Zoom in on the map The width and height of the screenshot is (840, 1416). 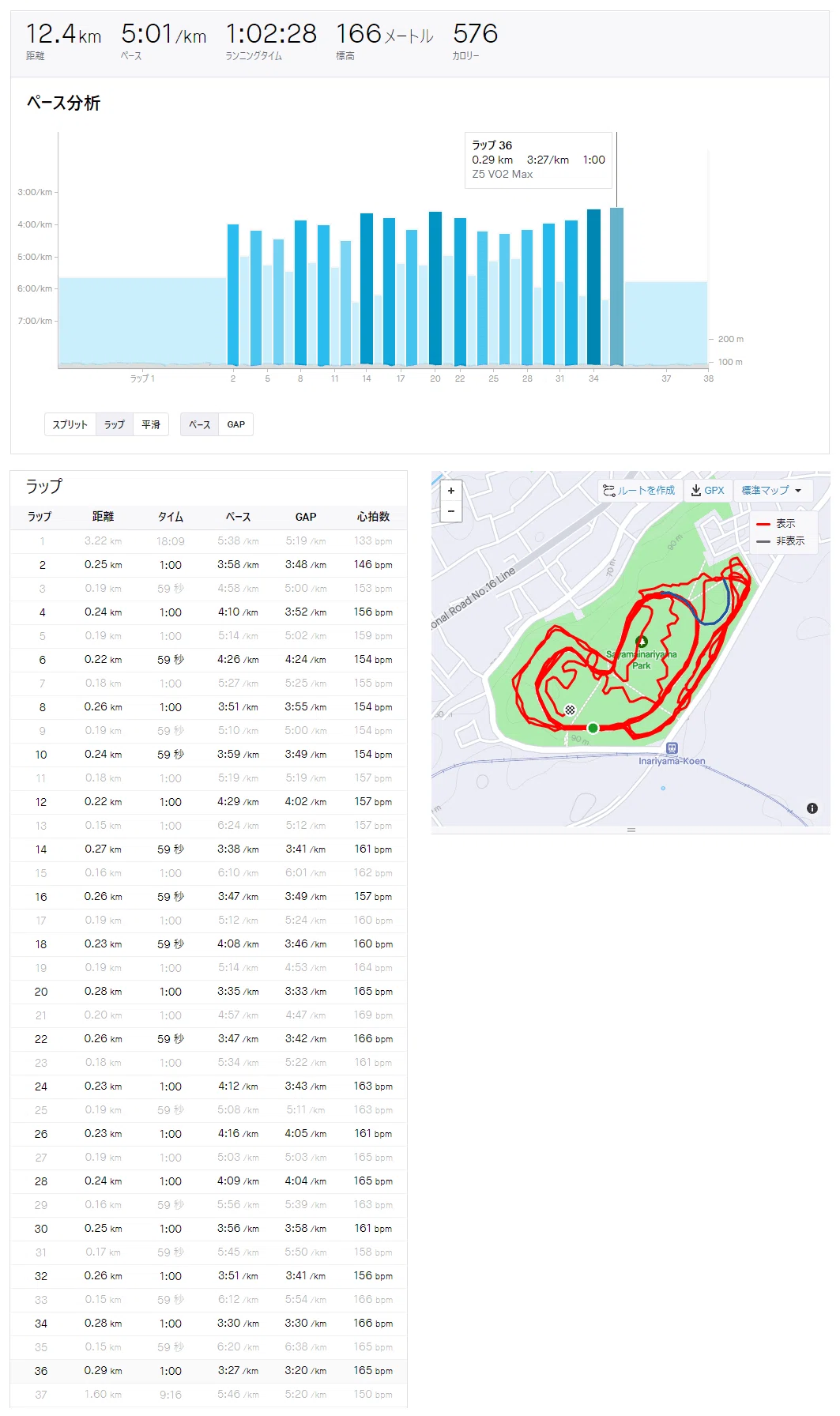[x=451, y=491]
